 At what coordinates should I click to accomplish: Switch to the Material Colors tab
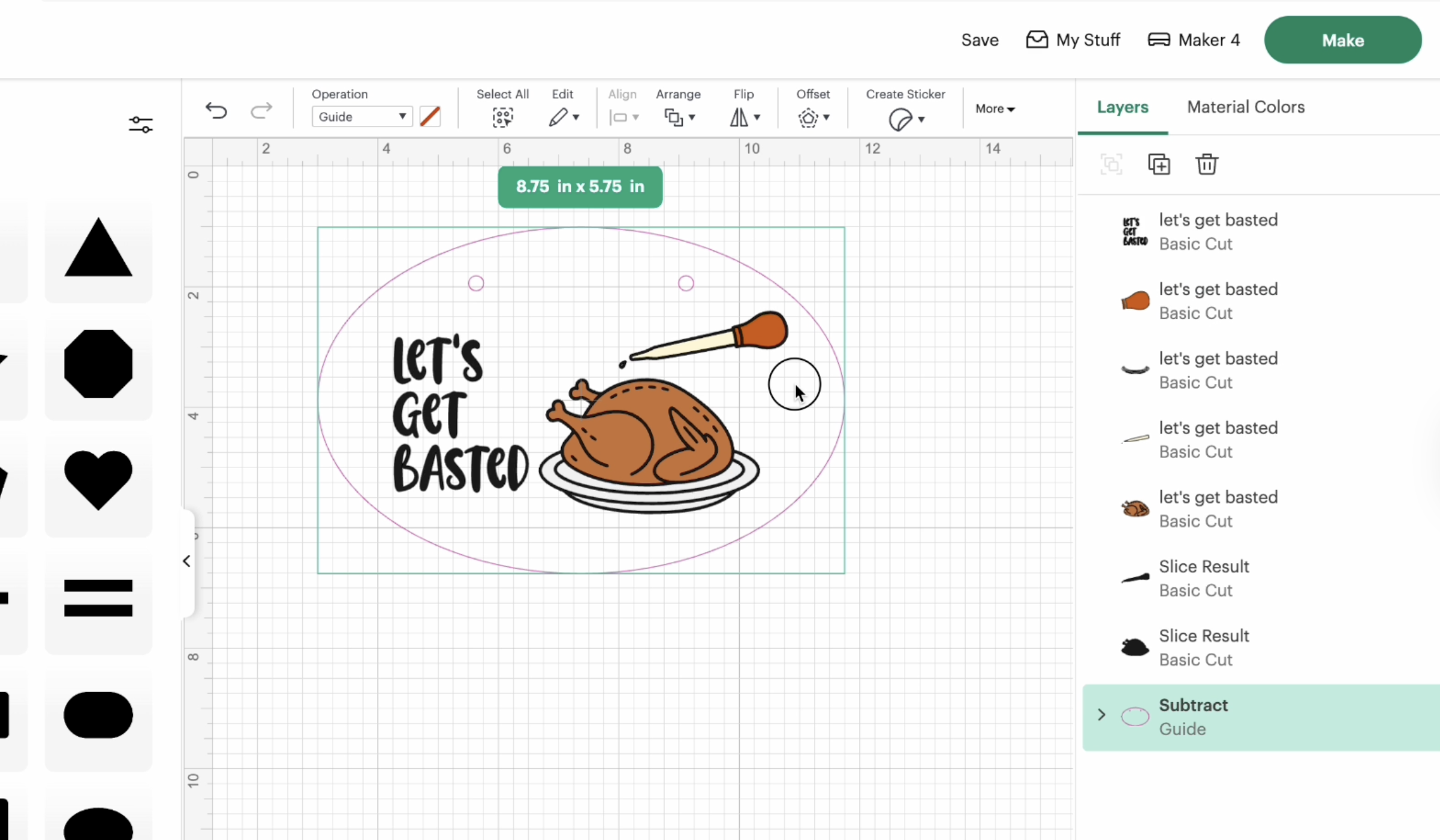coord(1245,107)
